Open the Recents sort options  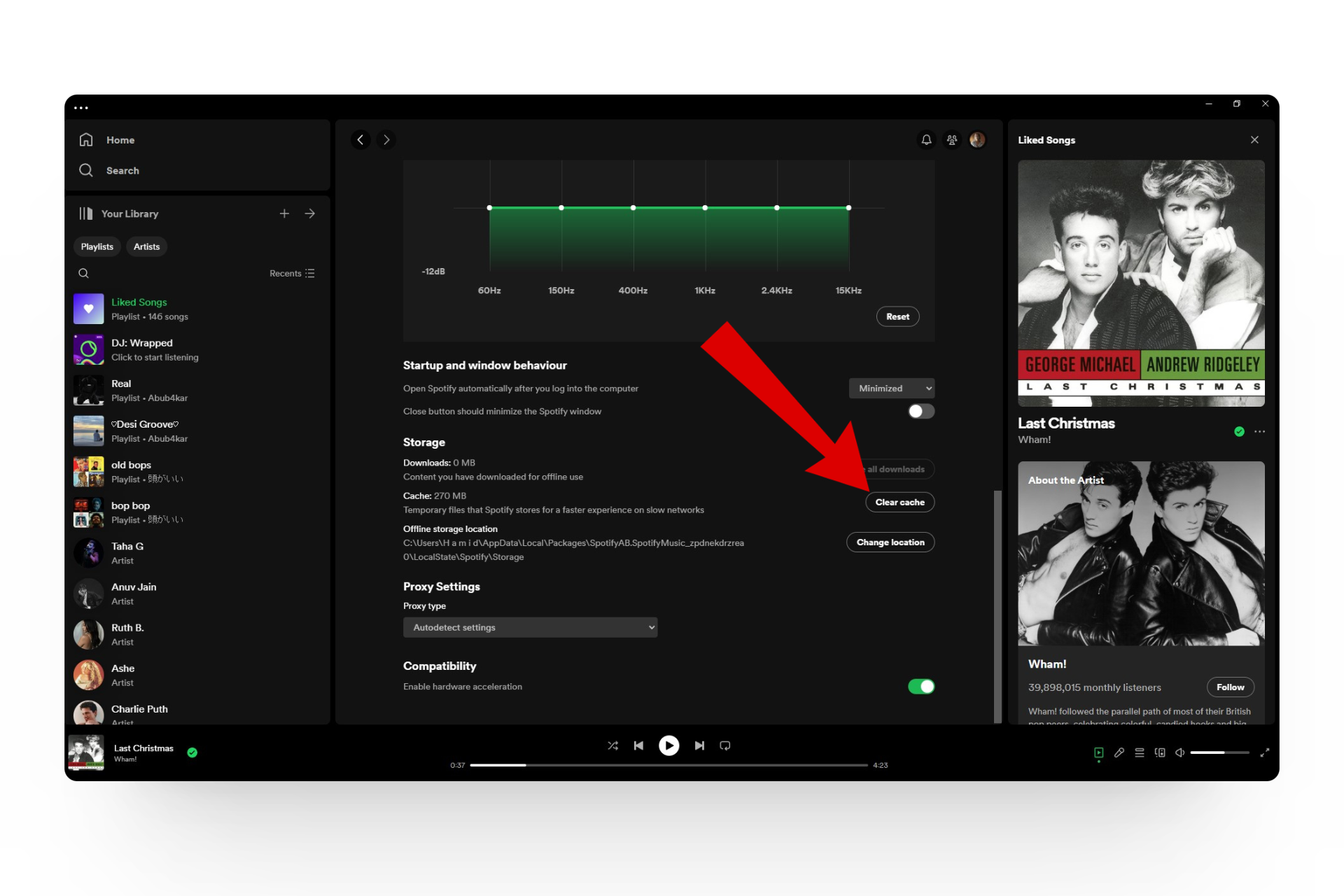tap(292, 273)
